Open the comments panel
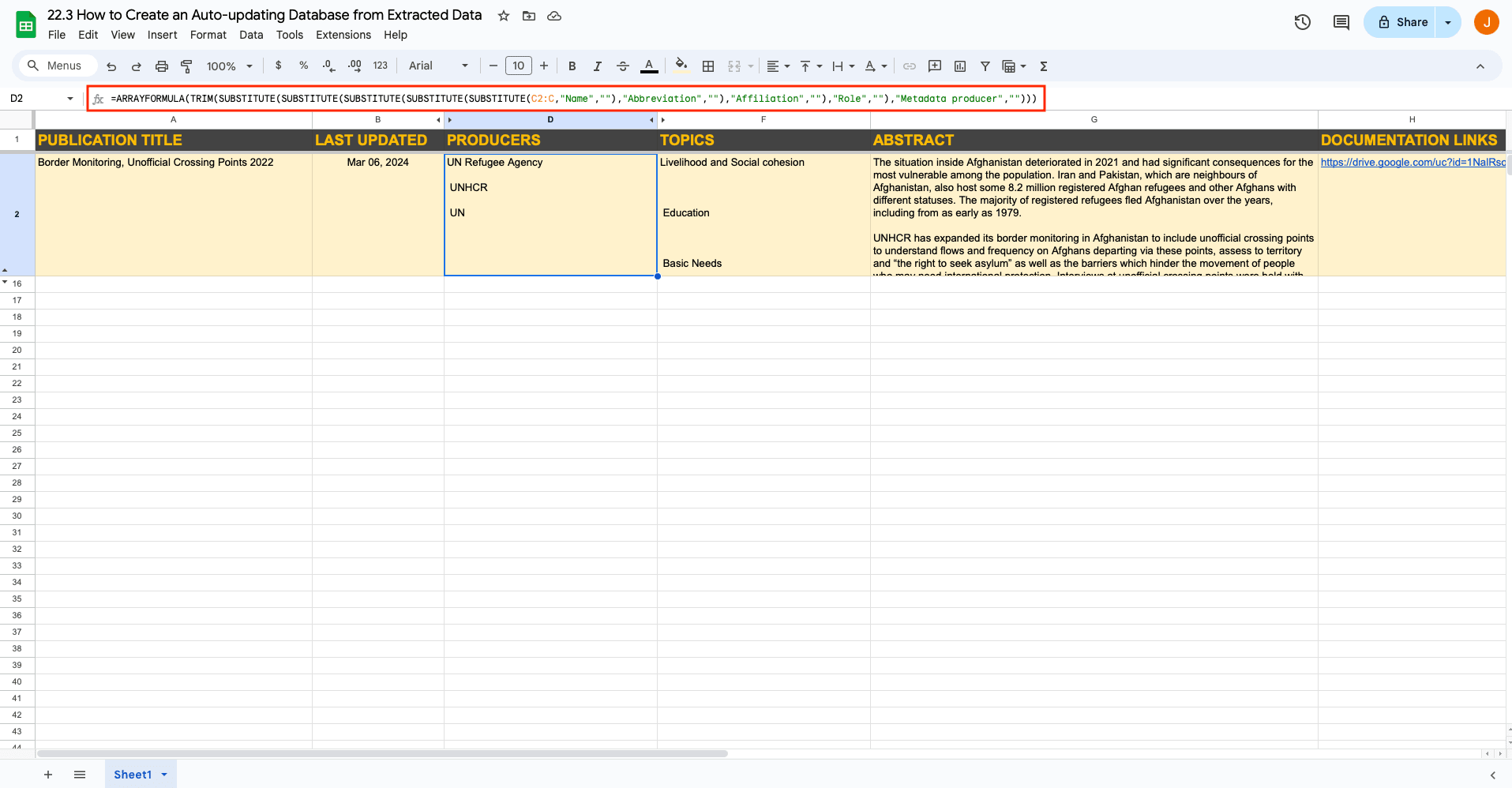This screenshot has width=1512, height=788. coord(1341,22)
